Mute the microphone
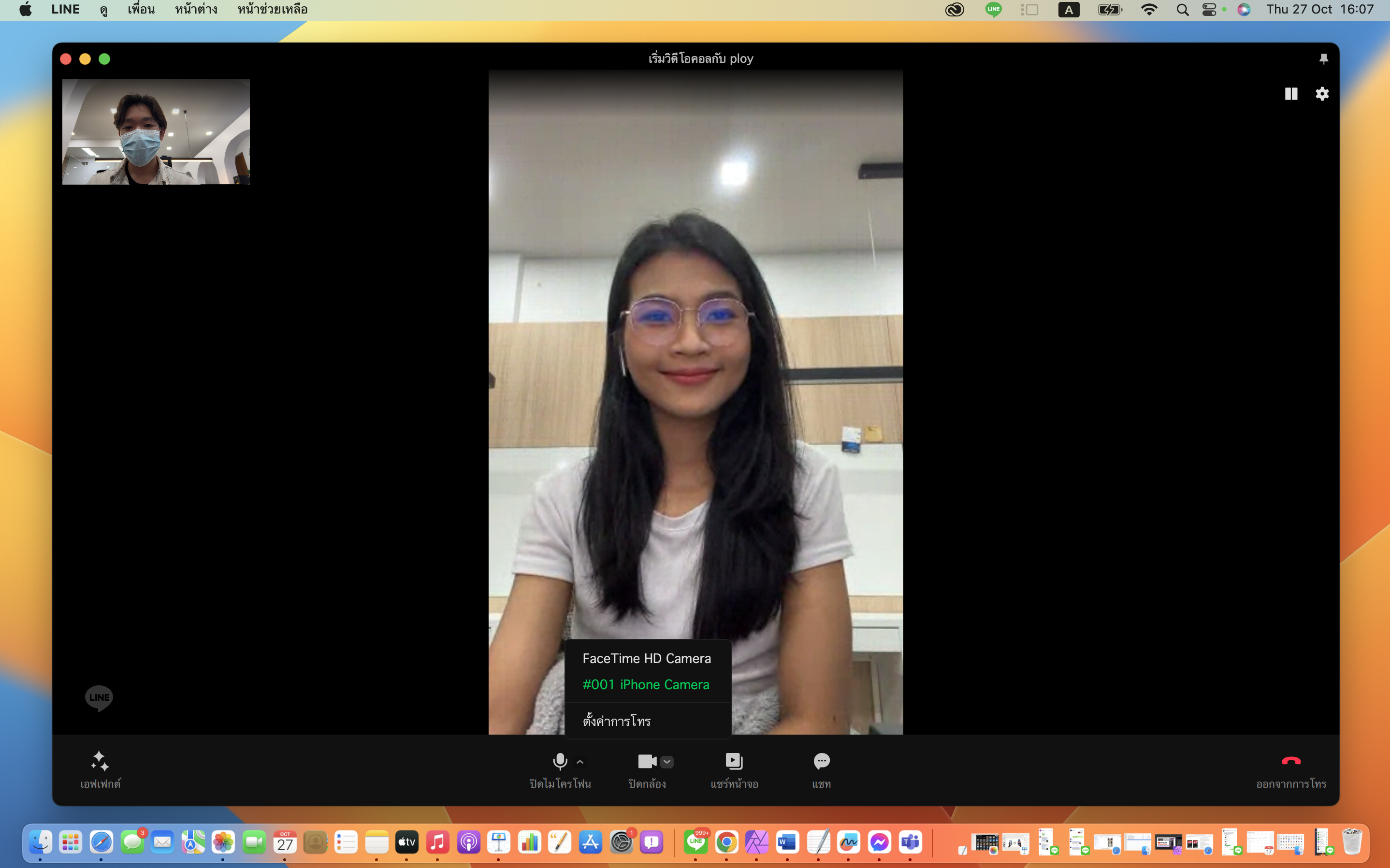Screen dimensions: 1390x868 (560, 761)
